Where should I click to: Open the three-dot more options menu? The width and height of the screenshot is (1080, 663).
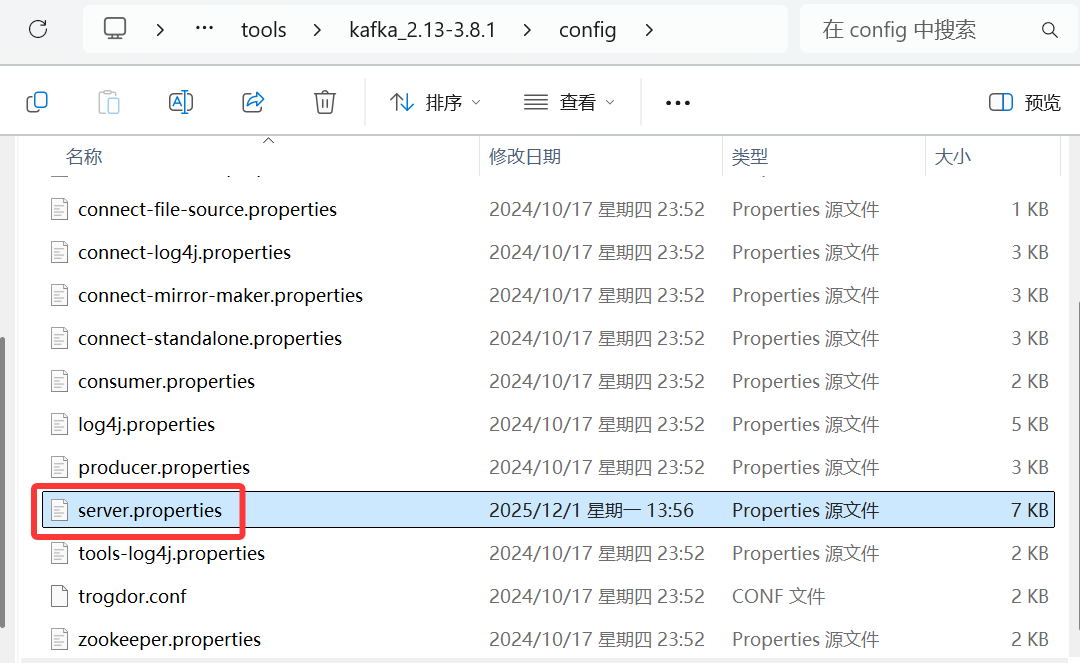pyautogui.click(x=678, y=103)
